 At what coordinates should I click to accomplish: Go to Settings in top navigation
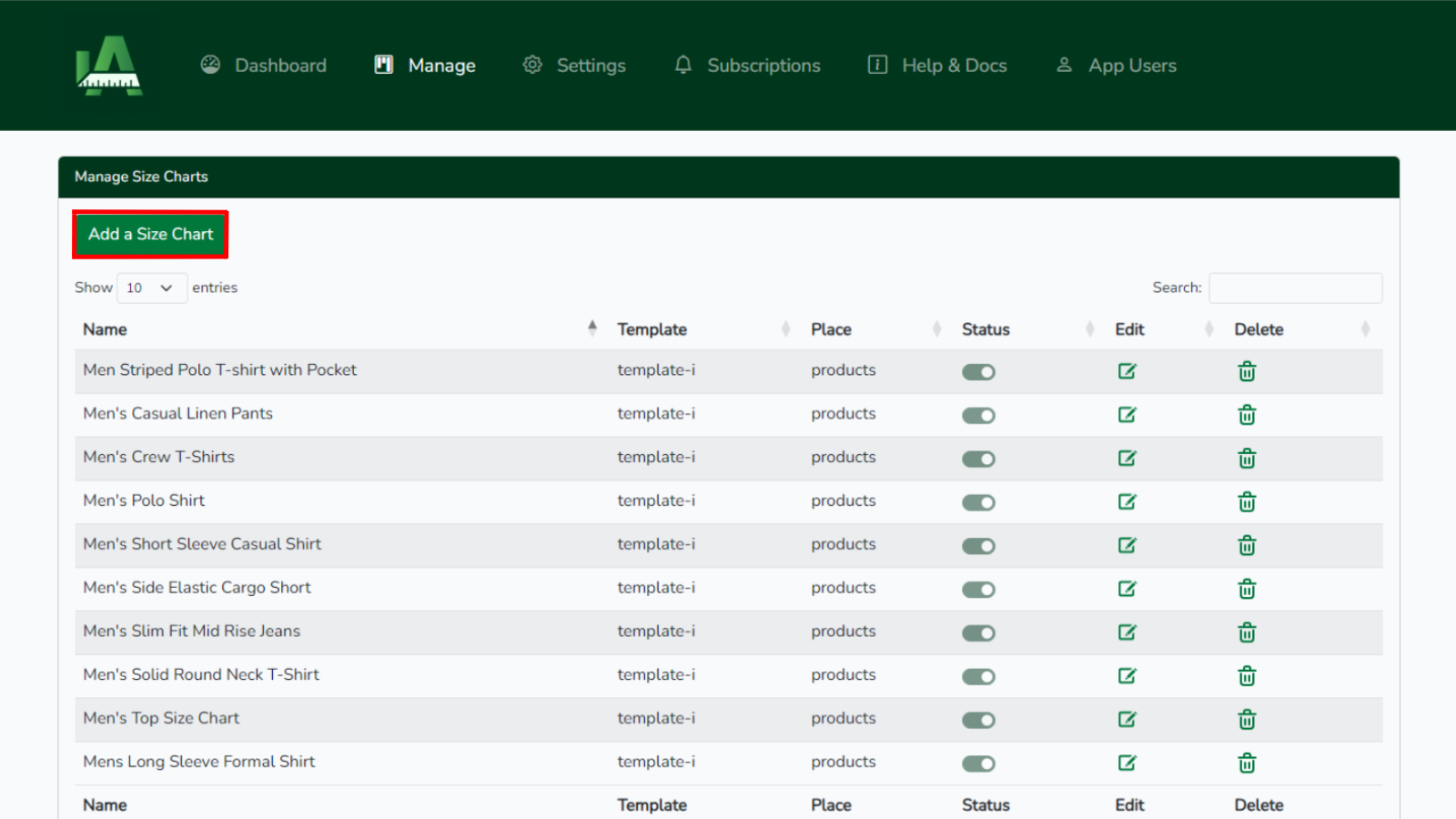point(574,66)
